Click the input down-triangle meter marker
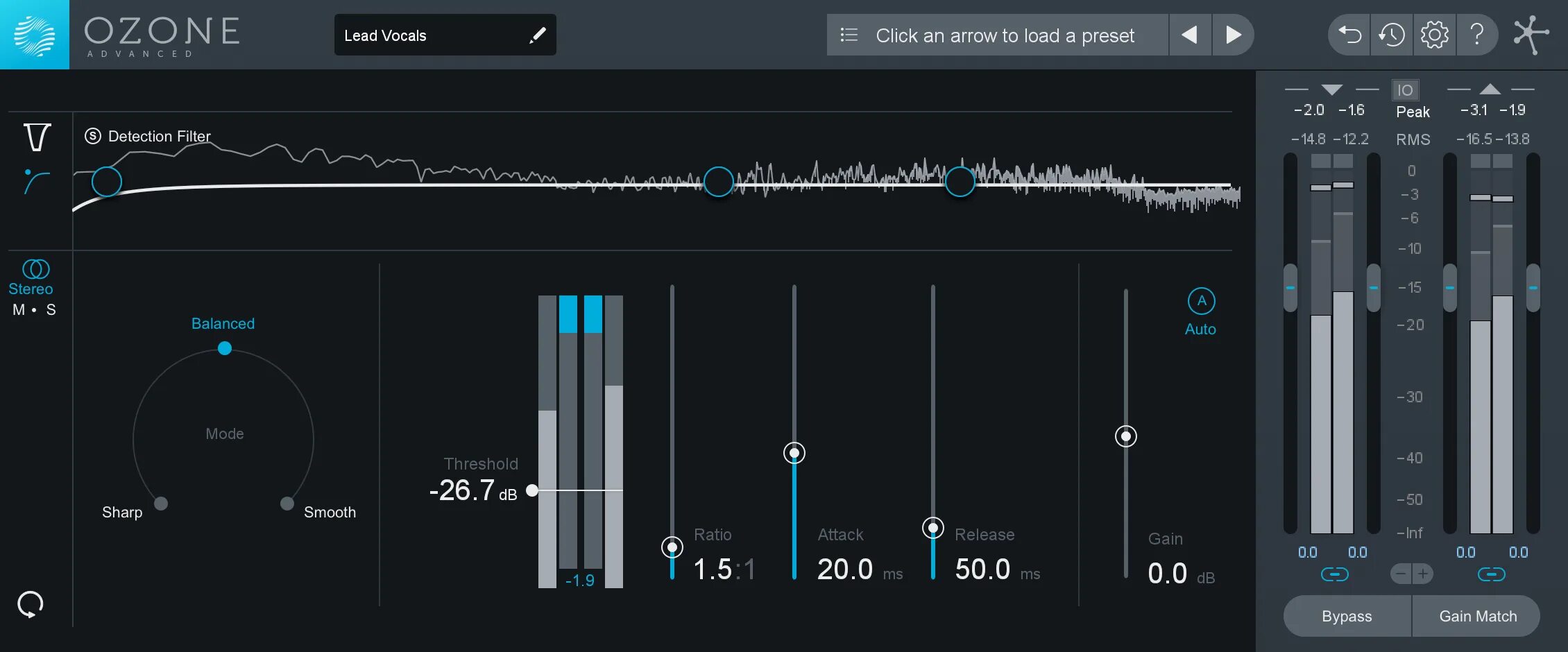Image resolution: width=1568 pixels, height=652 pixels. tap(1332, 89)
